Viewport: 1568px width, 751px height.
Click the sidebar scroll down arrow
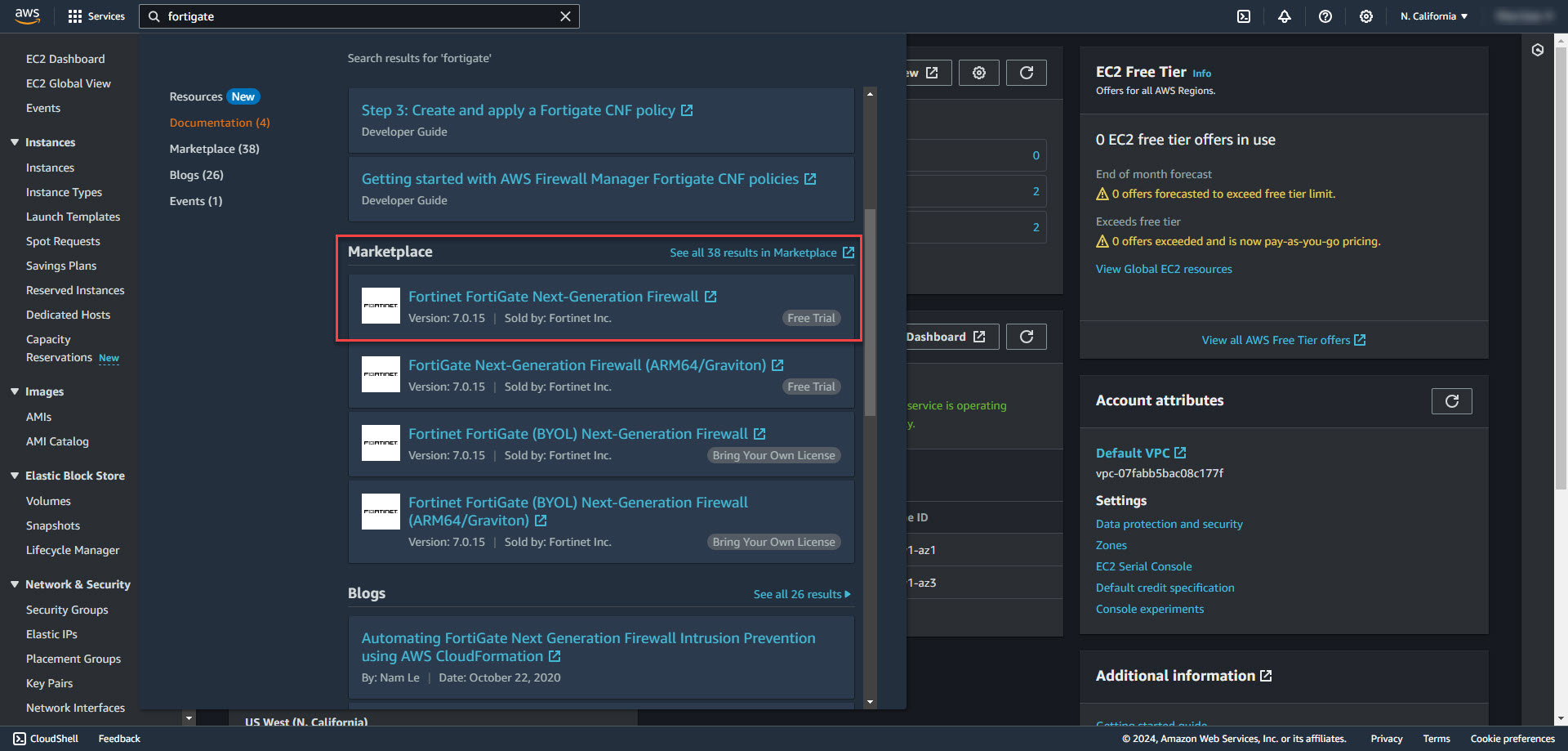189,718
